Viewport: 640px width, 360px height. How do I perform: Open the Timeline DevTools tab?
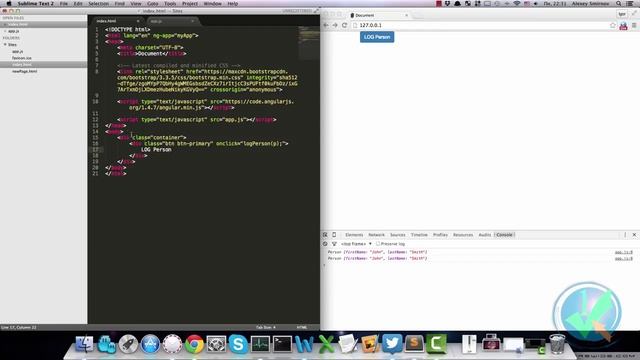point(419,235)
